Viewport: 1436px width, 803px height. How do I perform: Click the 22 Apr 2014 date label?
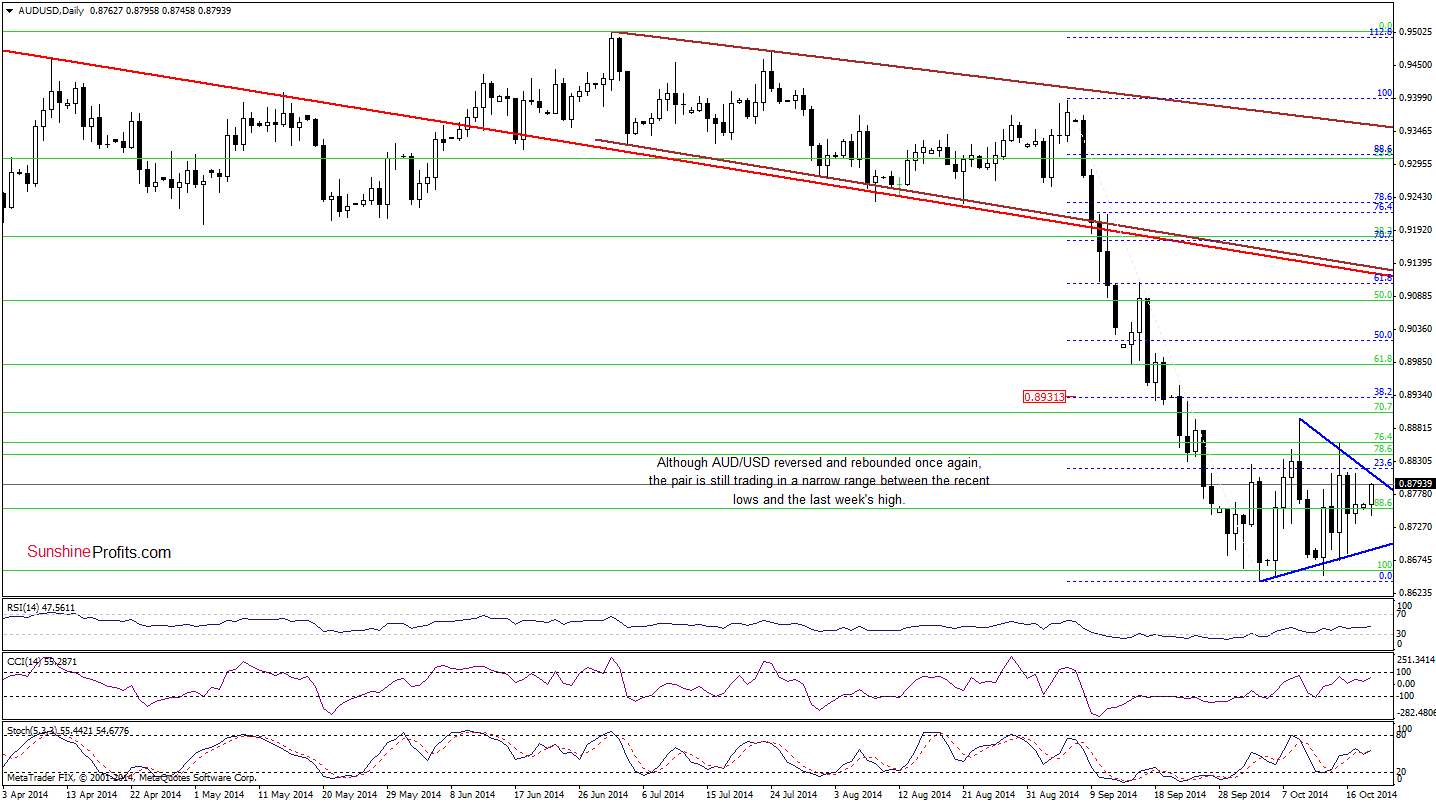click(155, 794)
